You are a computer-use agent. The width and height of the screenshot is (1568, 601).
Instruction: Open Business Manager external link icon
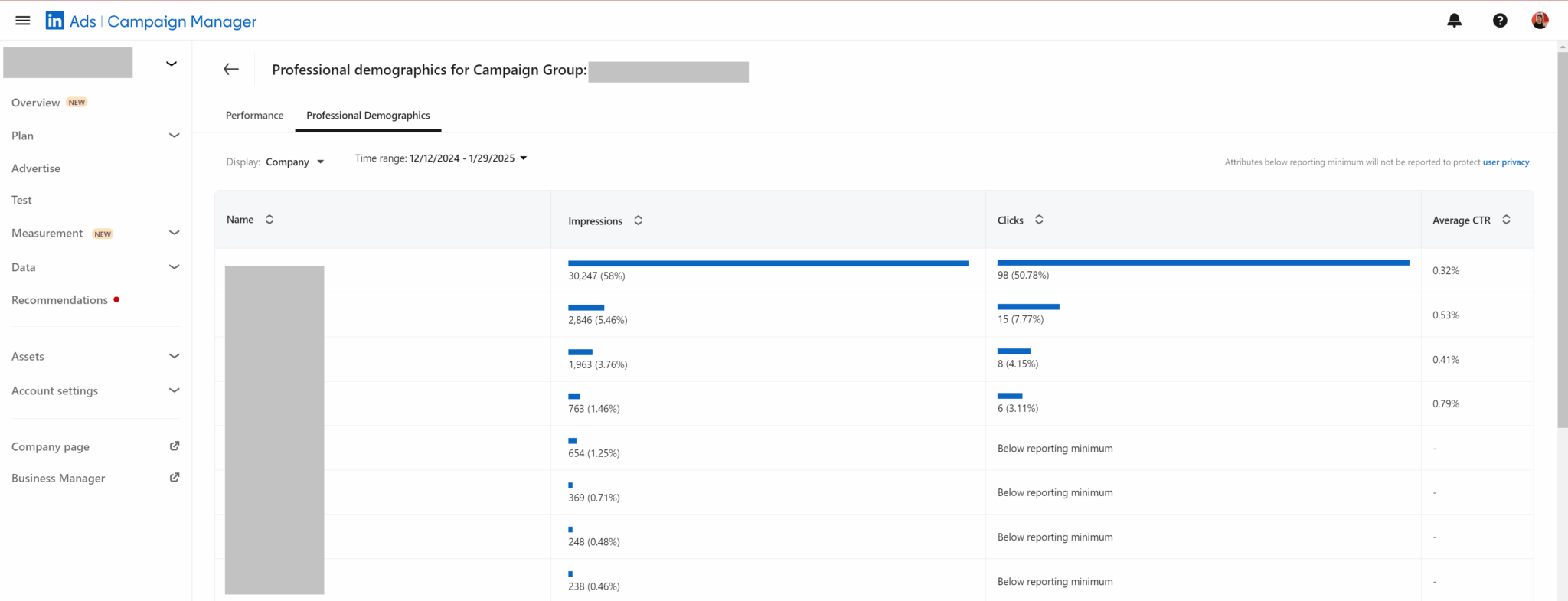click(x=175, y=477)
